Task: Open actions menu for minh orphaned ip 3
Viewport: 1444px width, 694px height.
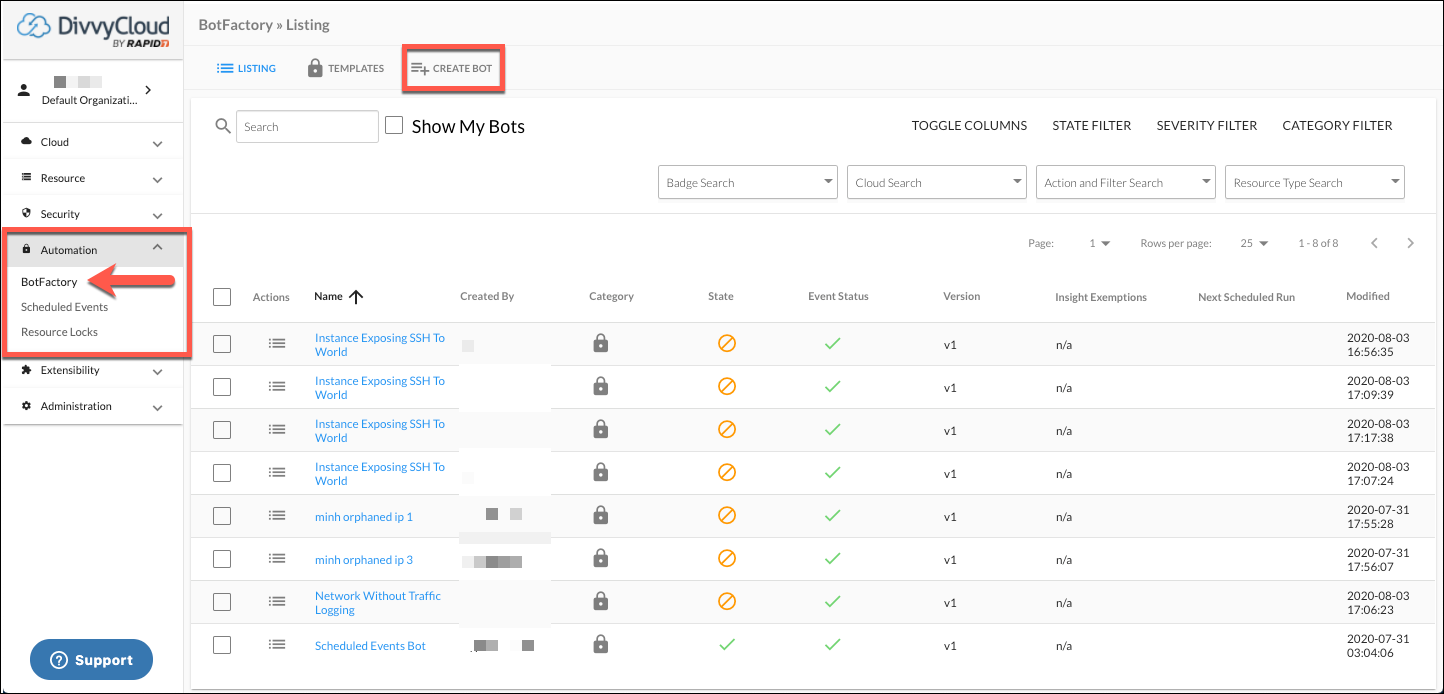Action: 277,558
